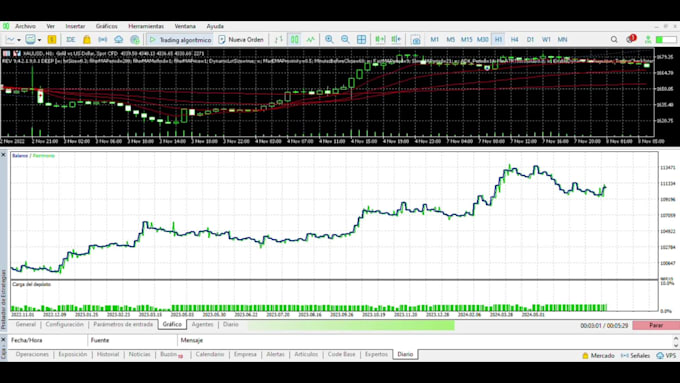The width and height of the screenshot is (680, 383).
Task: Open the Ver menu
Action: point(51,26)
